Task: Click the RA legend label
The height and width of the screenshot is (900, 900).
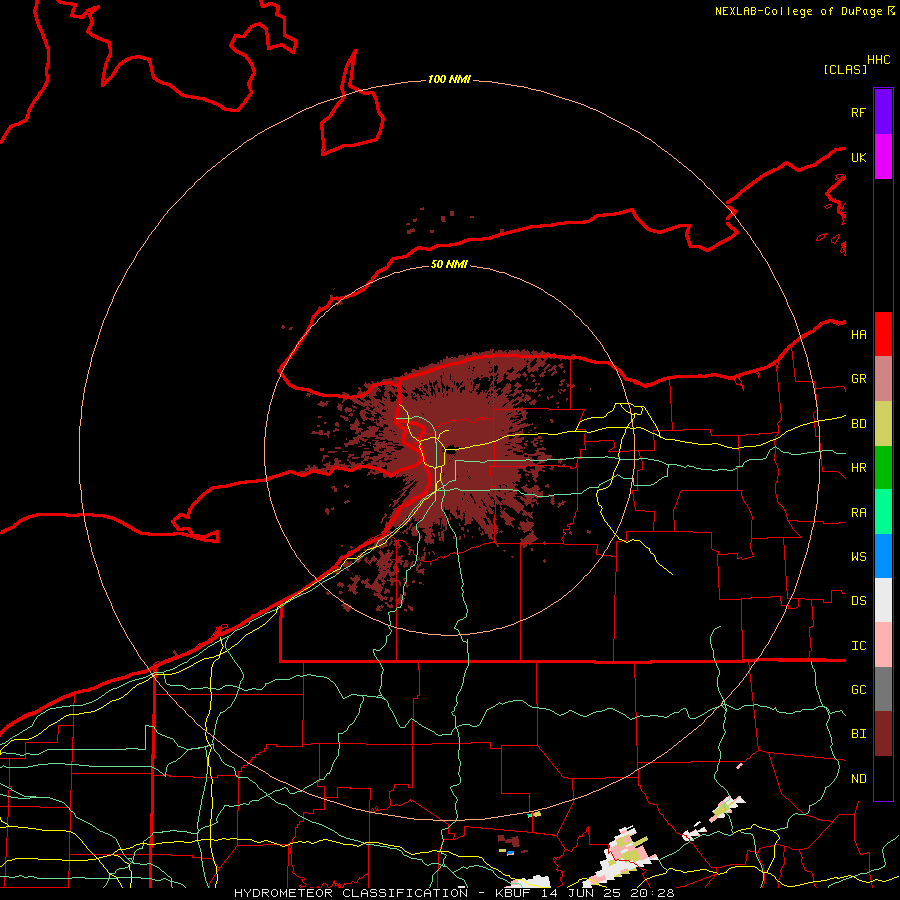Action: (x=858, y=513)
